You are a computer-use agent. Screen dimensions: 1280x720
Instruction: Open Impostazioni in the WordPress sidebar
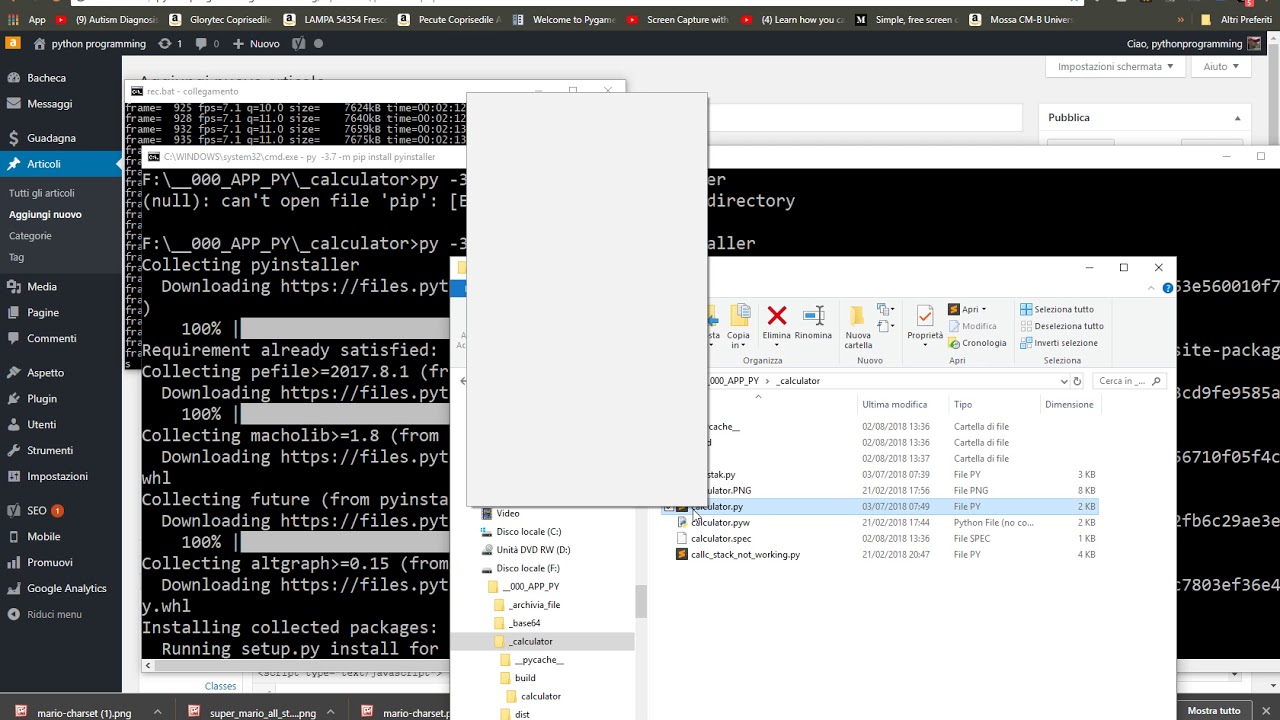click(x=57, y=476)
